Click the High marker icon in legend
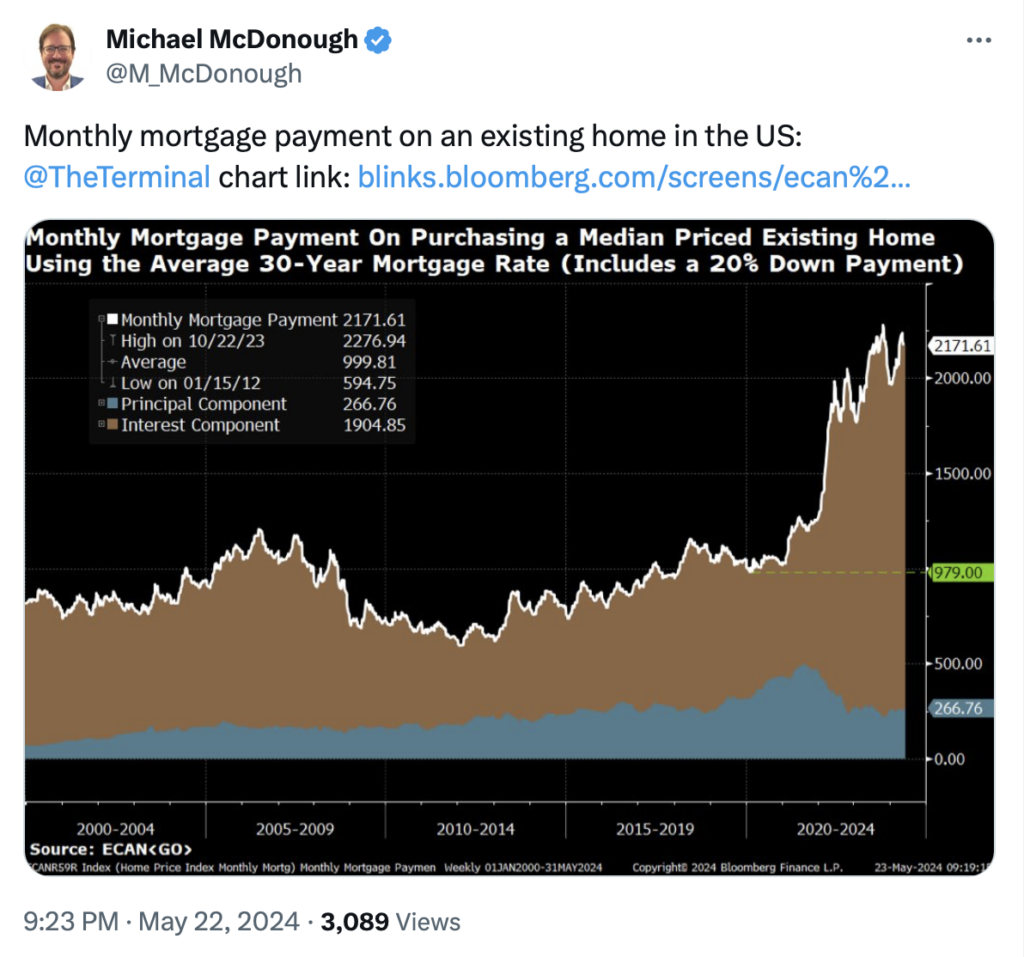 coord(112,341)
